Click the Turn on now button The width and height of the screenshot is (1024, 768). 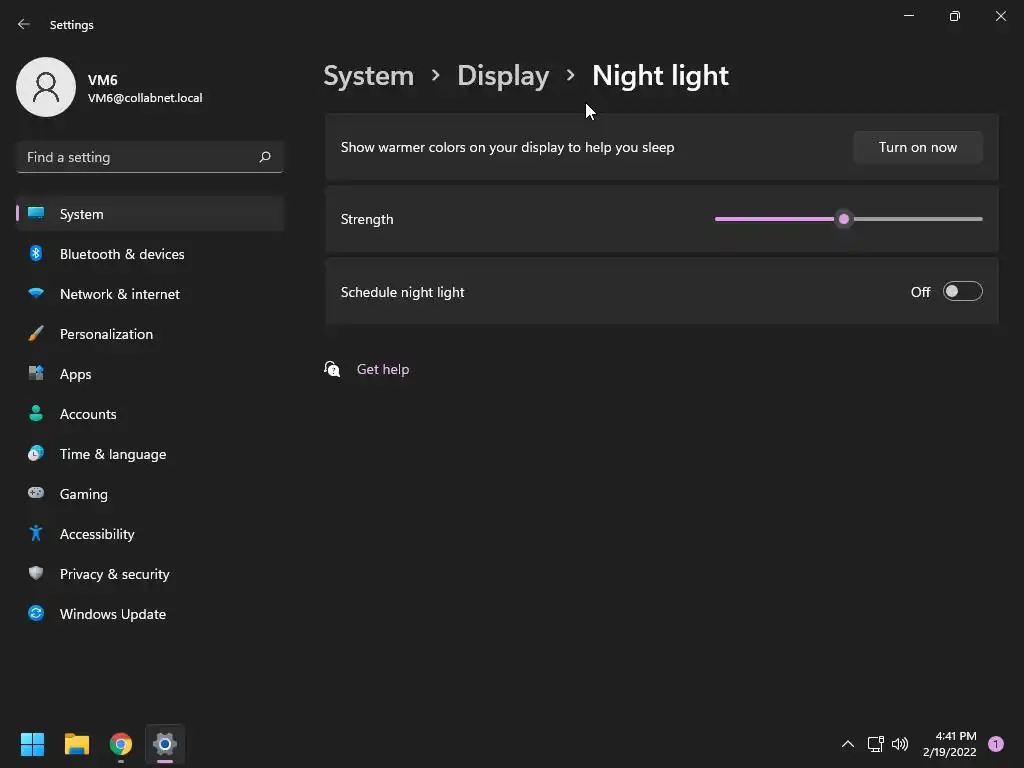(918, 147)
